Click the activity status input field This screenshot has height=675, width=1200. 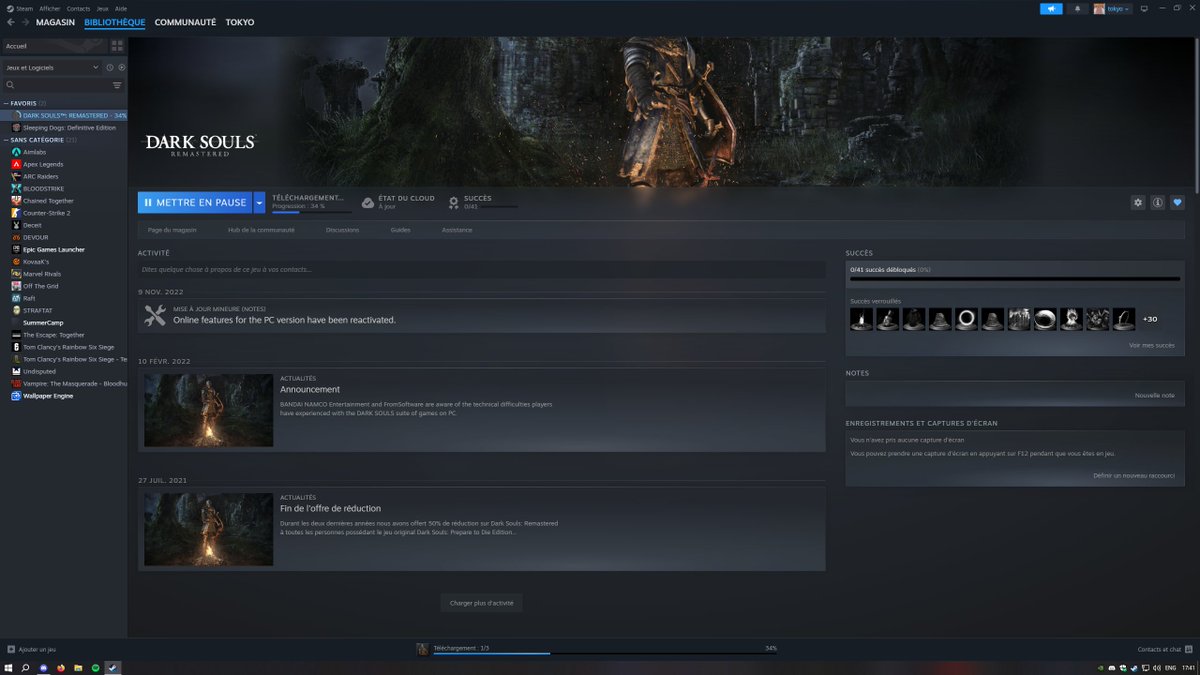coord(482,269)
